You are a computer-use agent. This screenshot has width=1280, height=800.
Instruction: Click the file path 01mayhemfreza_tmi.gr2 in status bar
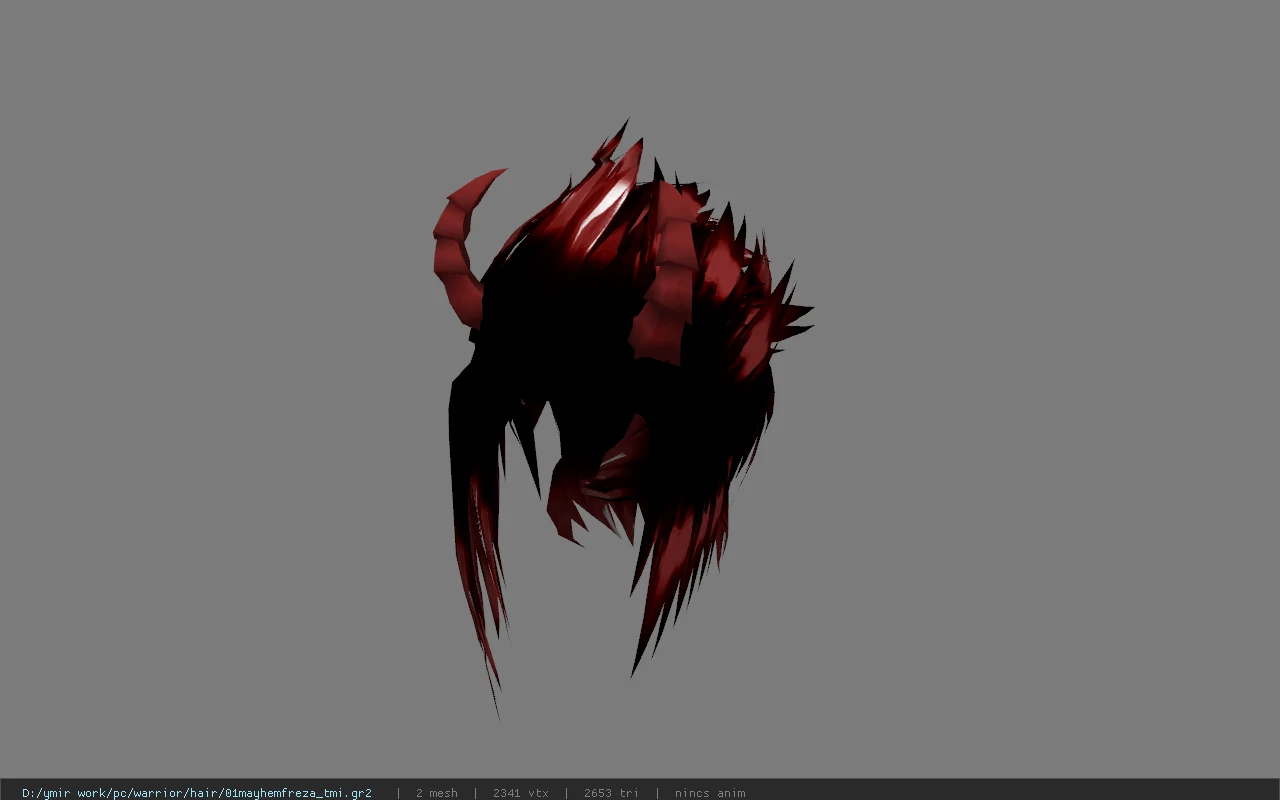(197, 793)
